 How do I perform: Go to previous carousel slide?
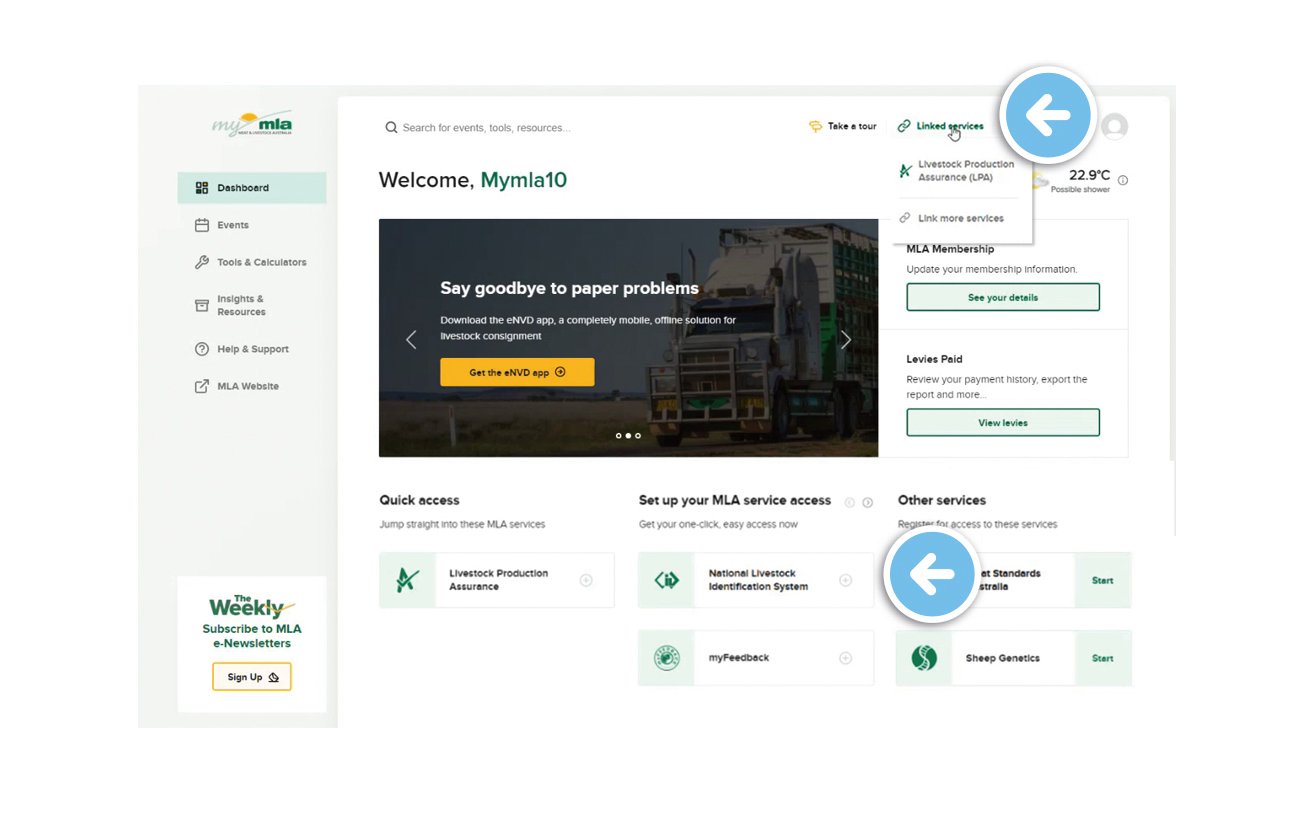[411, 340]
